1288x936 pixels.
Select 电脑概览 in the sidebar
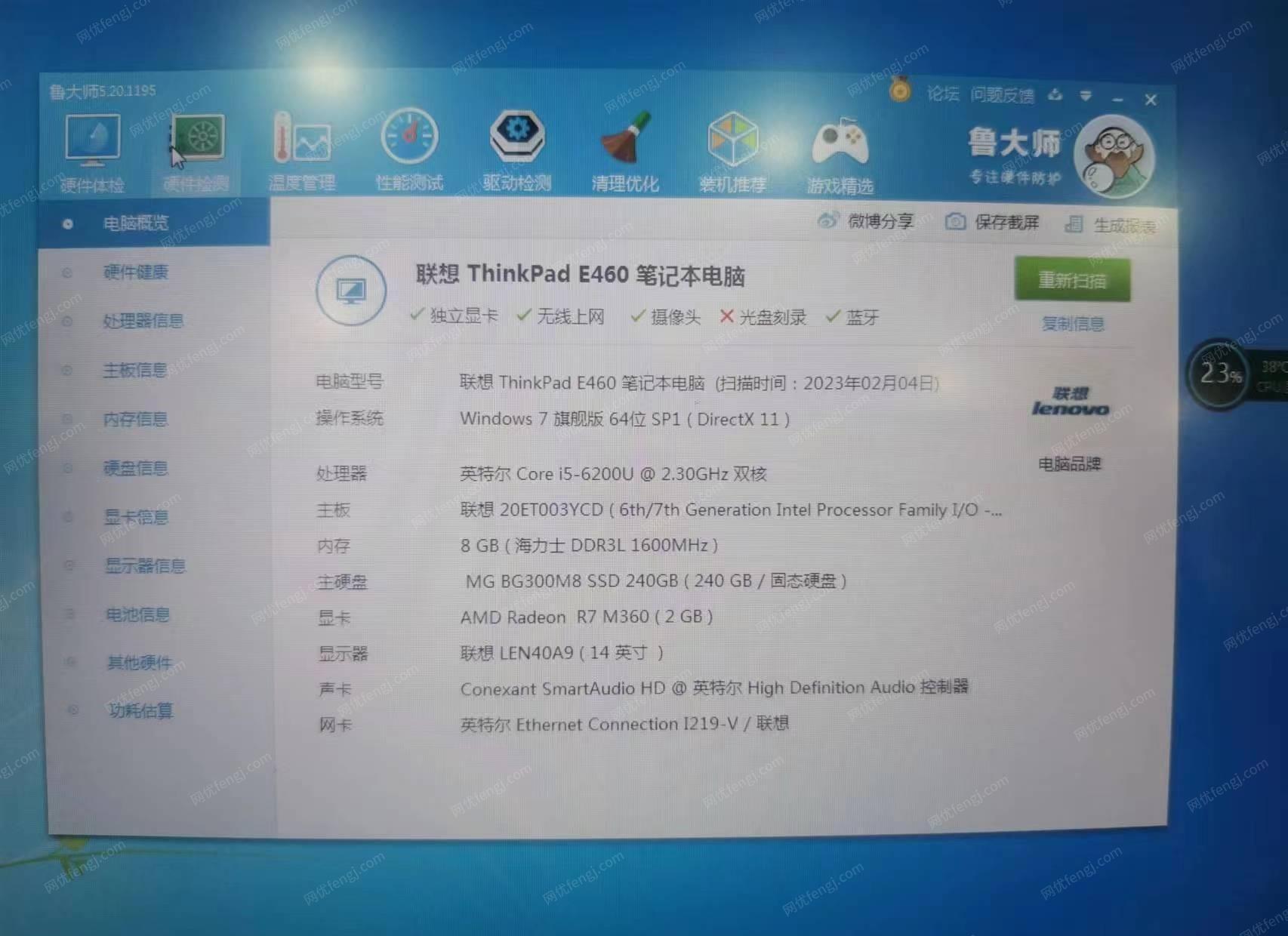coord(154,223)
